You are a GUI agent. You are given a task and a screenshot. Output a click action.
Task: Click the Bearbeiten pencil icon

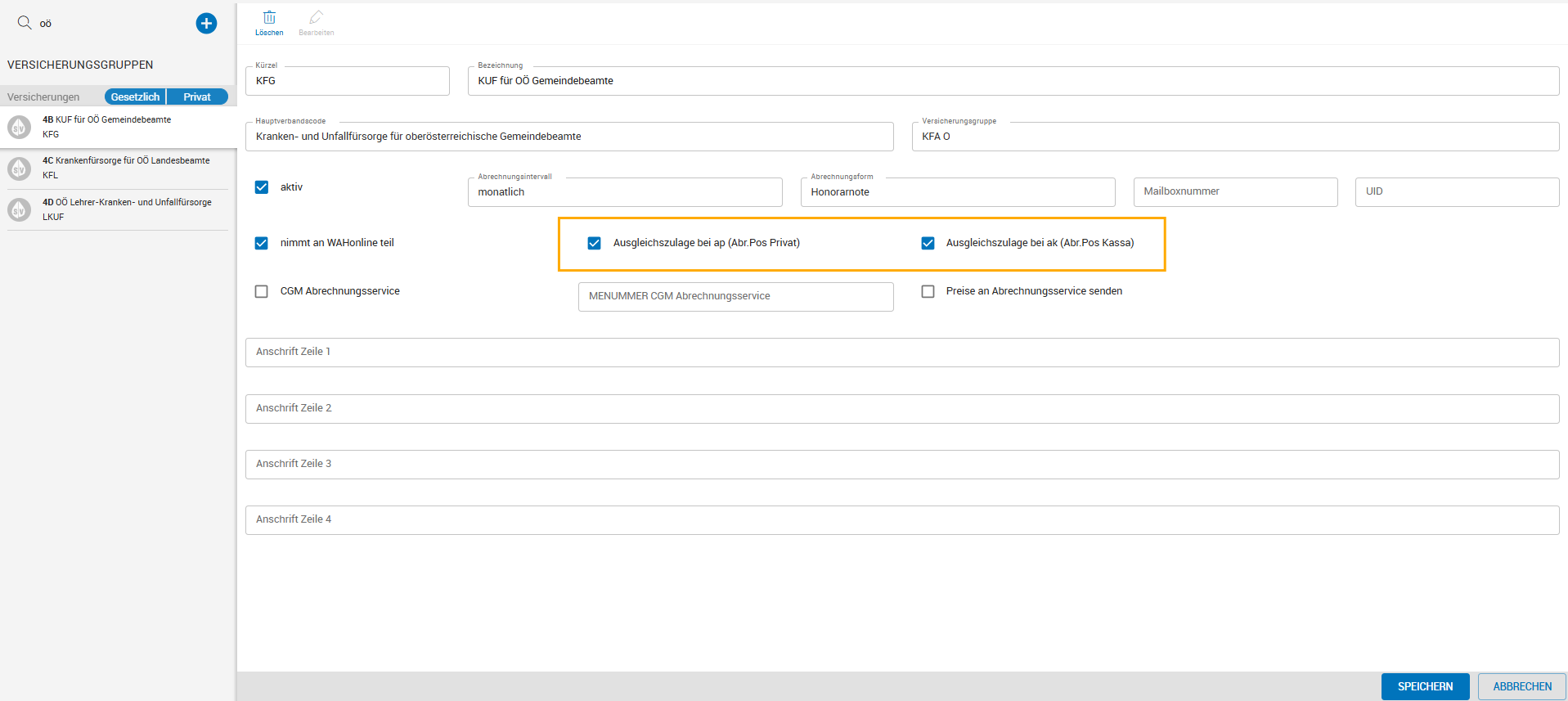click(x=316, y=18)
